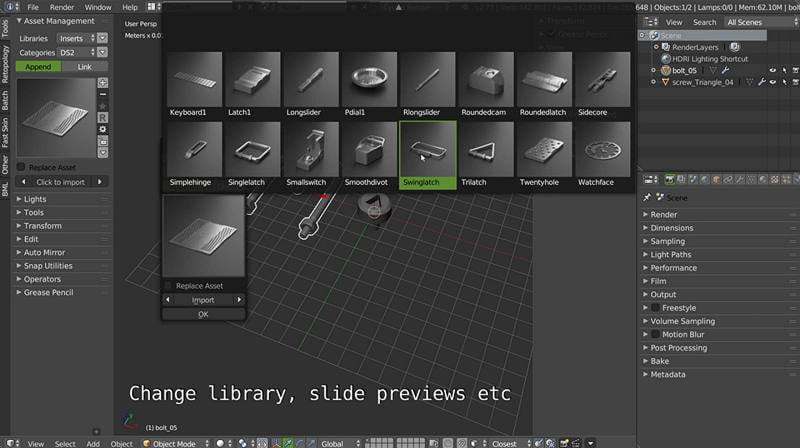Open the File menu

click(x=33, y=7)
